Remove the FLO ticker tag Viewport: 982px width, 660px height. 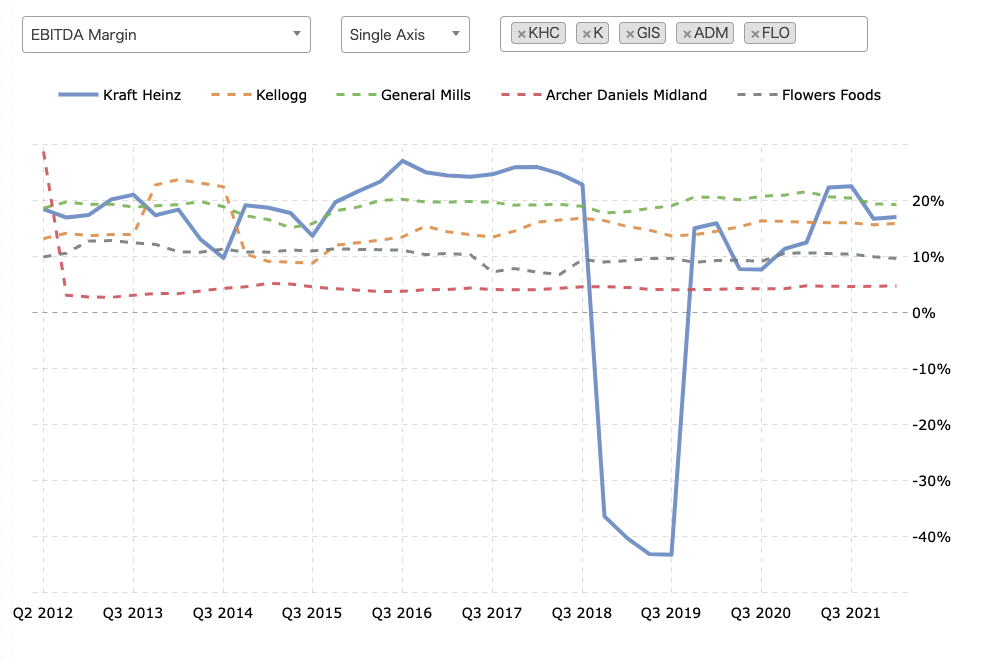pos(755,34)
